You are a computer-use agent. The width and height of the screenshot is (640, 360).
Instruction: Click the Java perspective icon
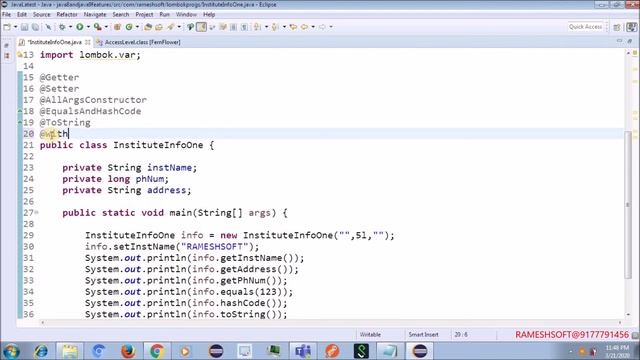(x=632, y=27)
